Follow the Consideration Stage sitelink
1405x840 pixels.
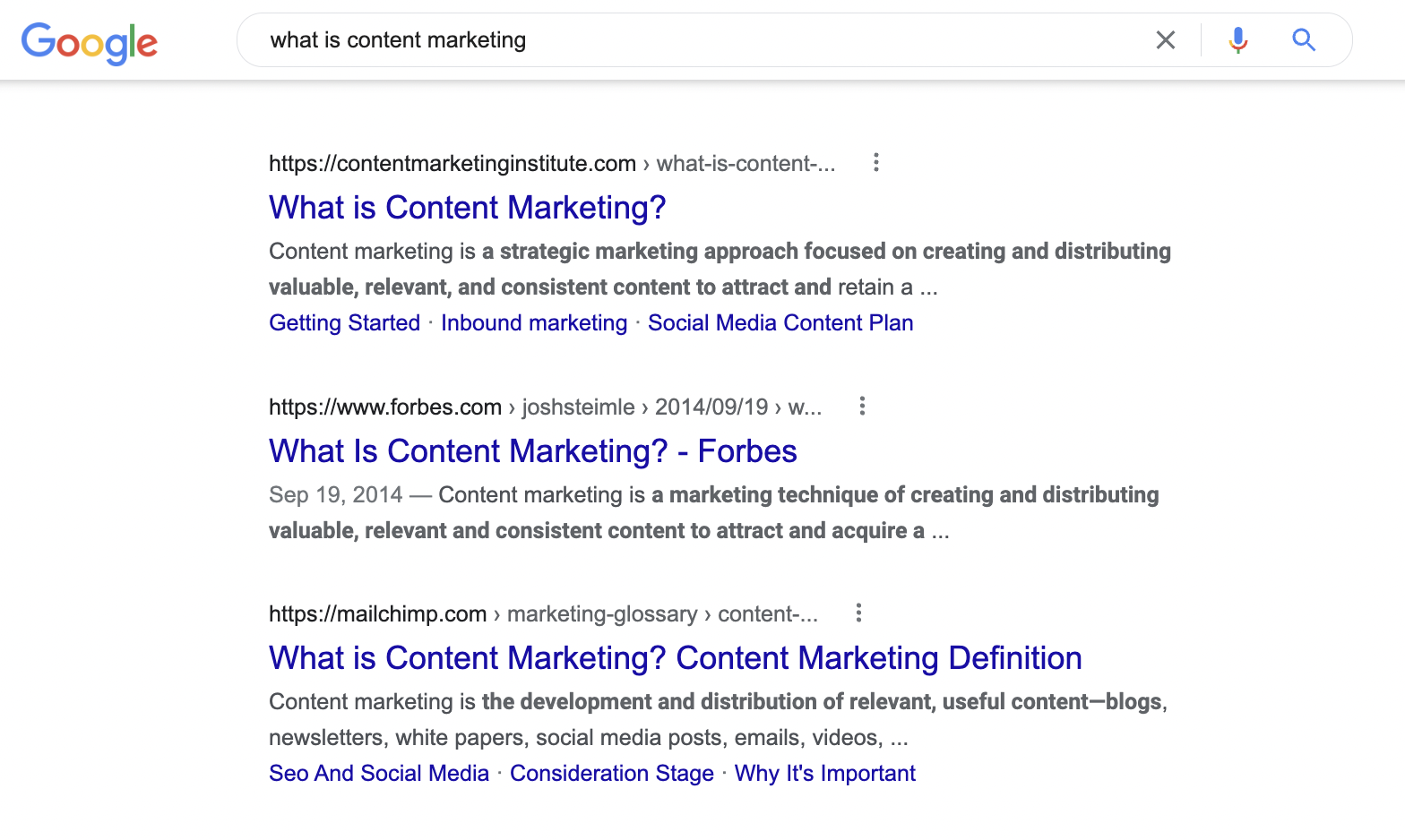point(611,774)
